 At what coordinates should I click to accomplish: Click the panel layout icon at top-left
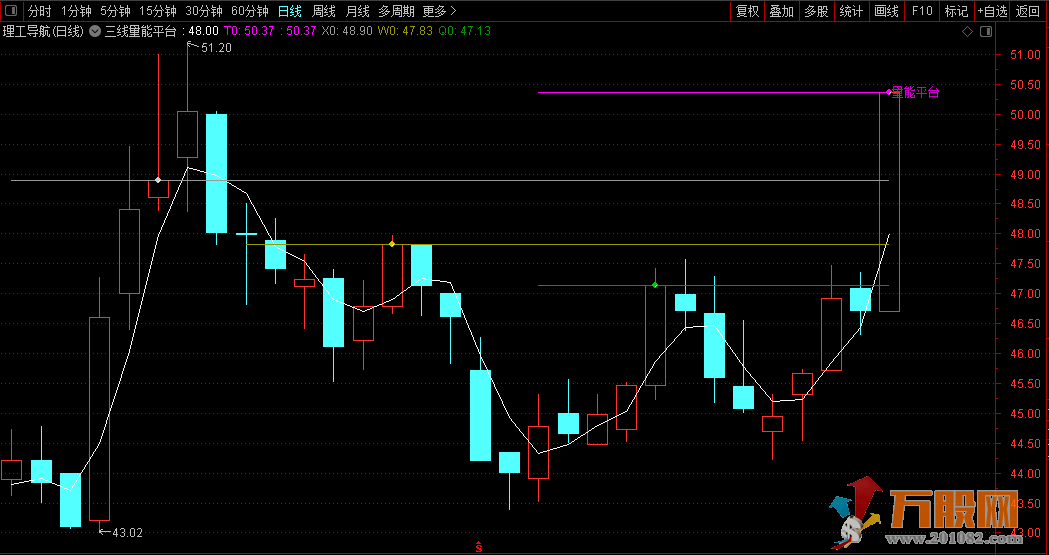11,11
